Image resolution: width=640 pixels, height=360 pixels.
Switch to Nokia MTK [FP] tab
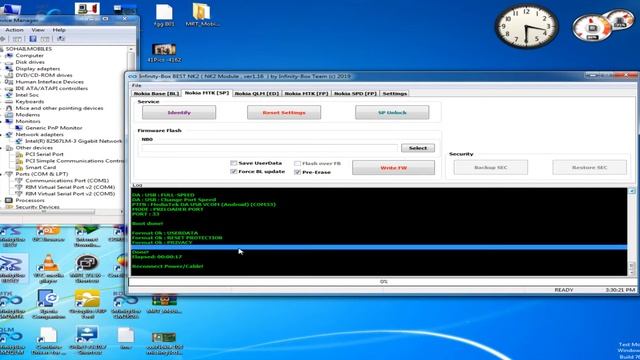(306, 93)
